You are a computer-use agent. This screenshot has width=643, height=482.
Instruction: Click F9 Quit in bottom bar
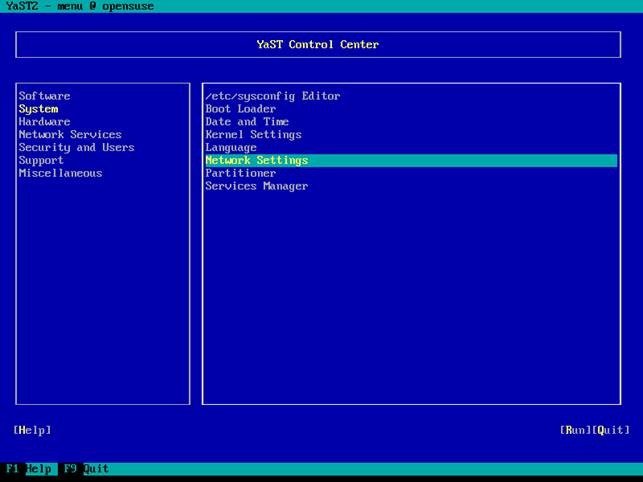pos(86,468)
